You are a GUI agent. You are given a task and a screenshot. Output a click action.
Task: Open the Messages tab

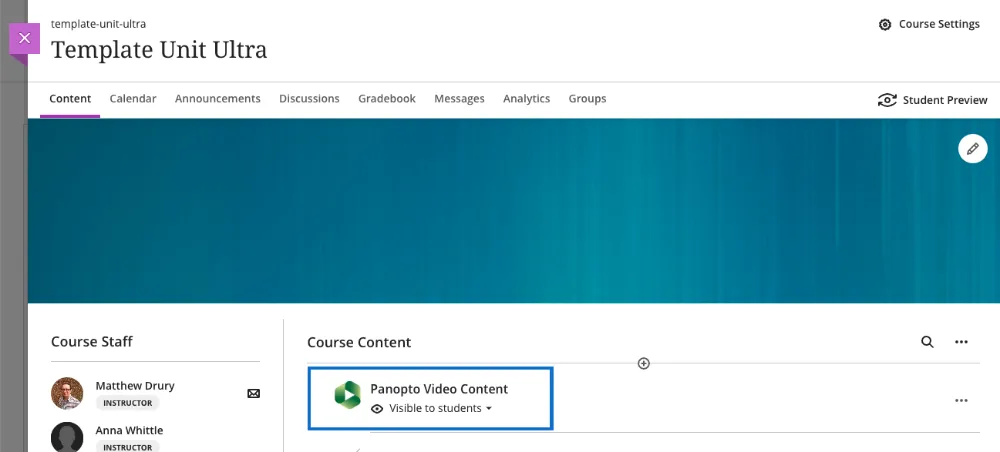click(459, 99)
